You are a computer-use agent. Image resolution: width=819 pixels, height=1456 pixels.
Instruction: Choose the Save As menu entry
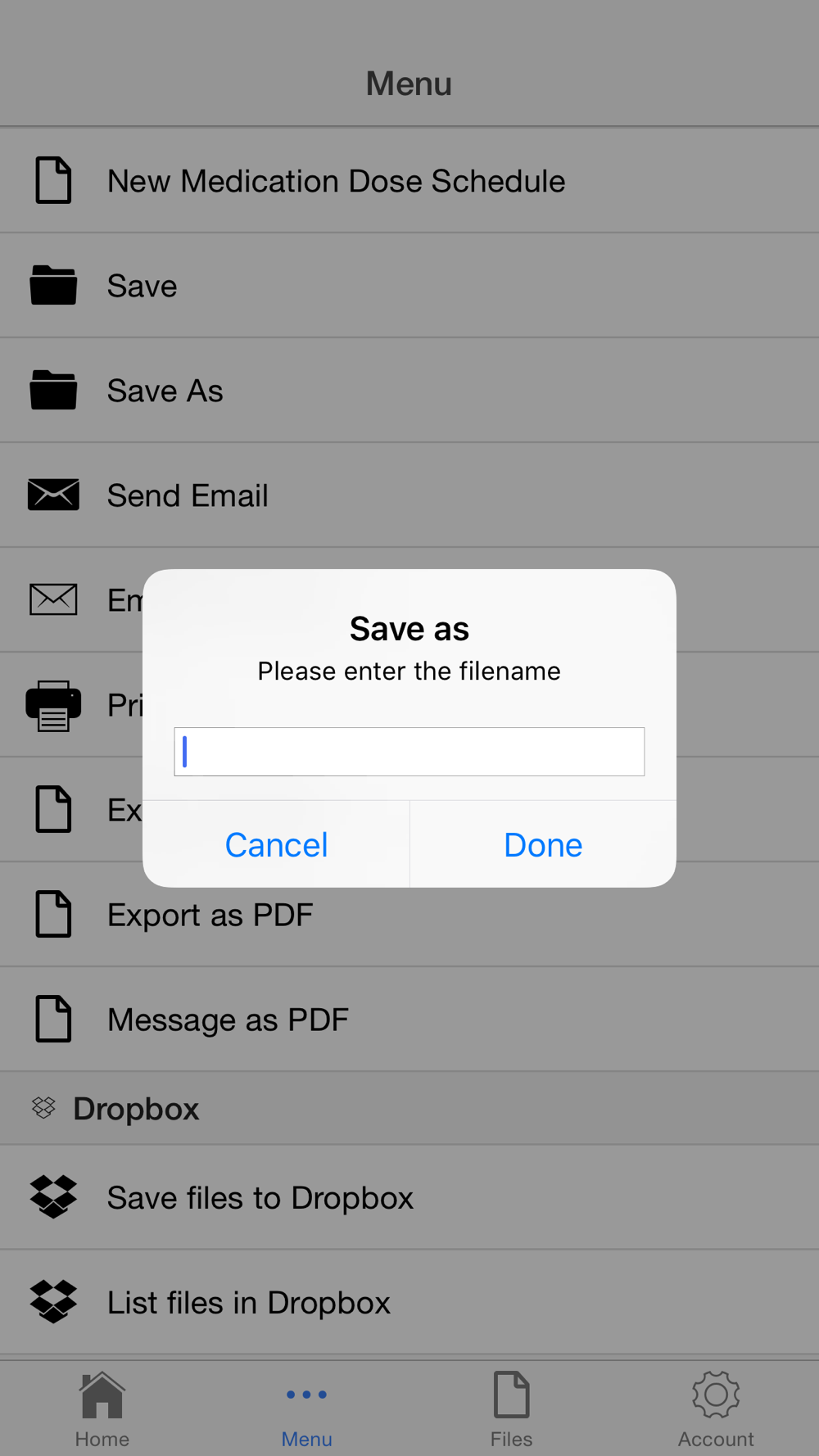pyautogui.click(x=409, y=391)
